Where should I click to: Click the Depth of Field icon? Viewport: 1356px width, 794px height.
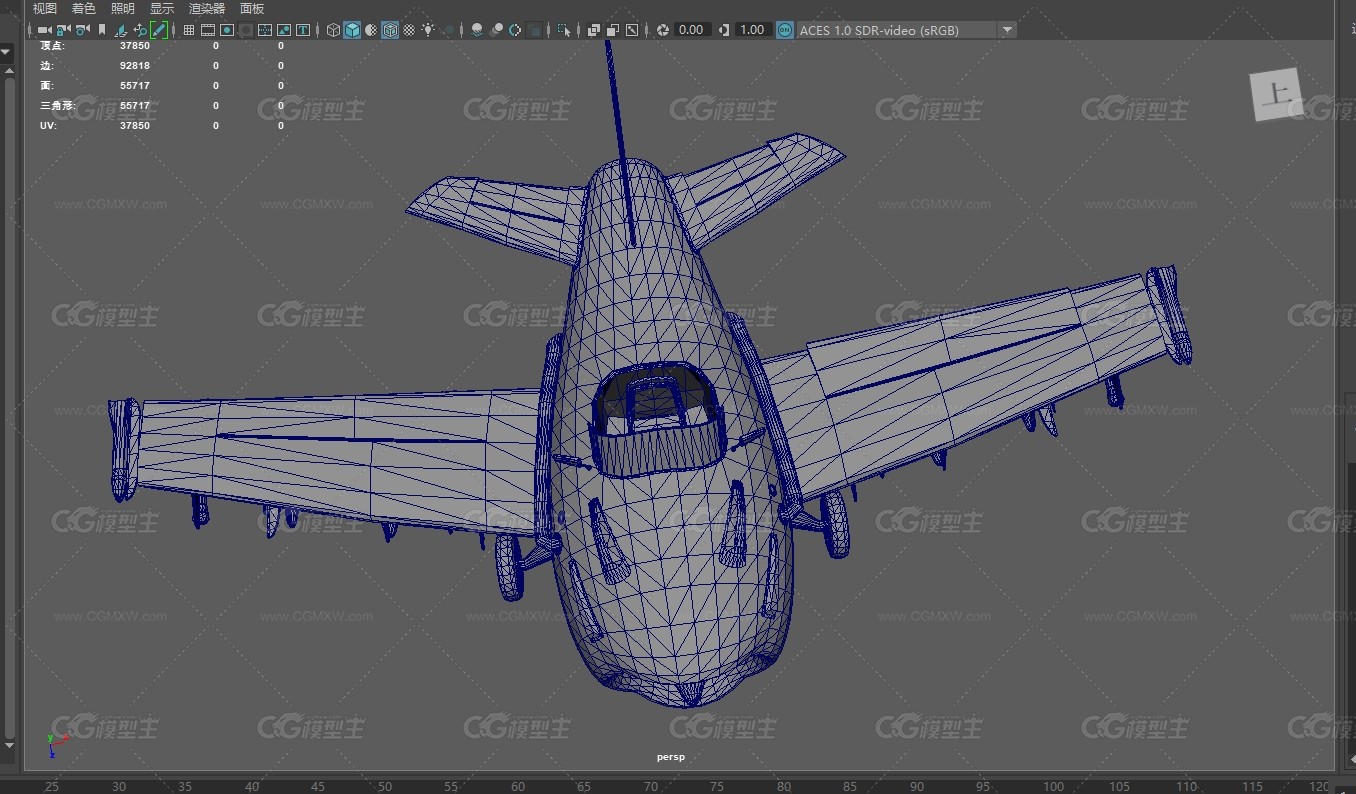pos(535,30)
